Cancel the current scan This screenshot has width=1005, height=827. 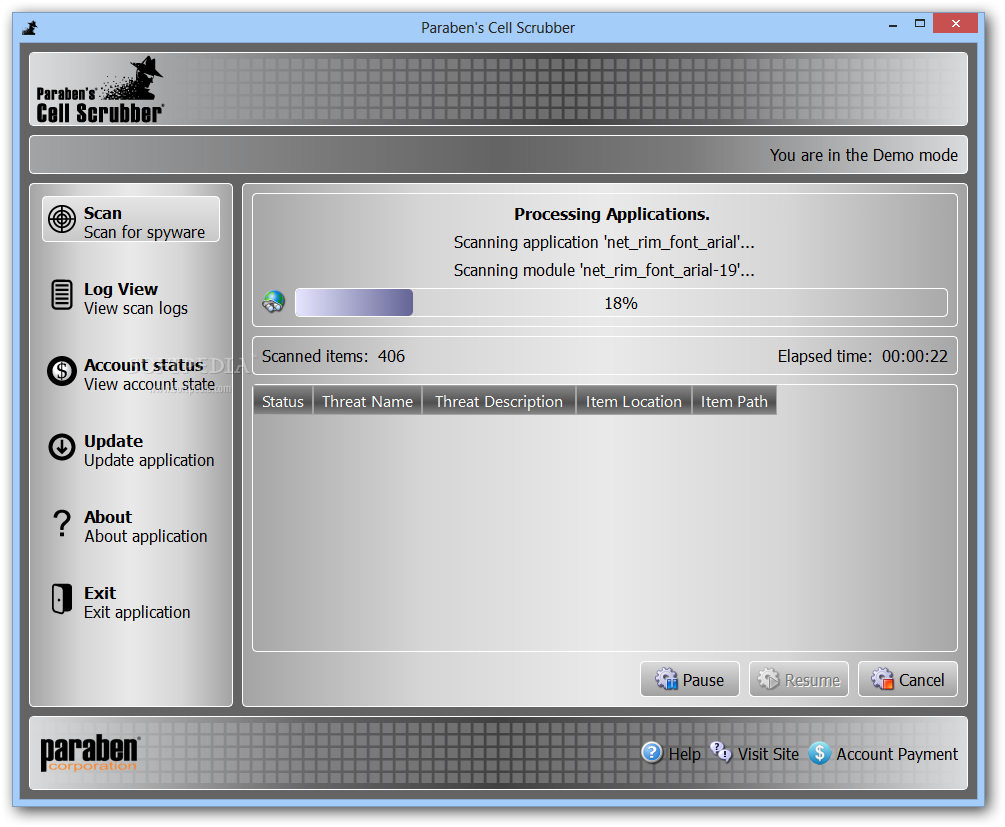tap(908, 680)
